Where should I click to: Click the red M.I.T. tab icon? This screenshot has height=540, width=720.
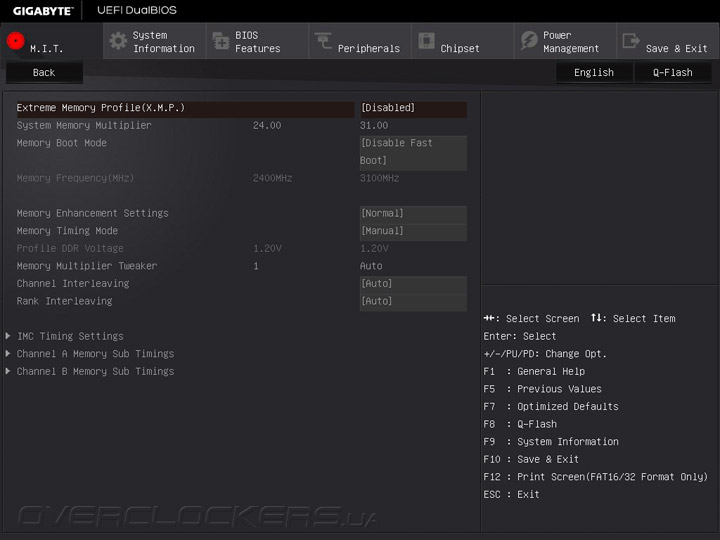(16, 40)
